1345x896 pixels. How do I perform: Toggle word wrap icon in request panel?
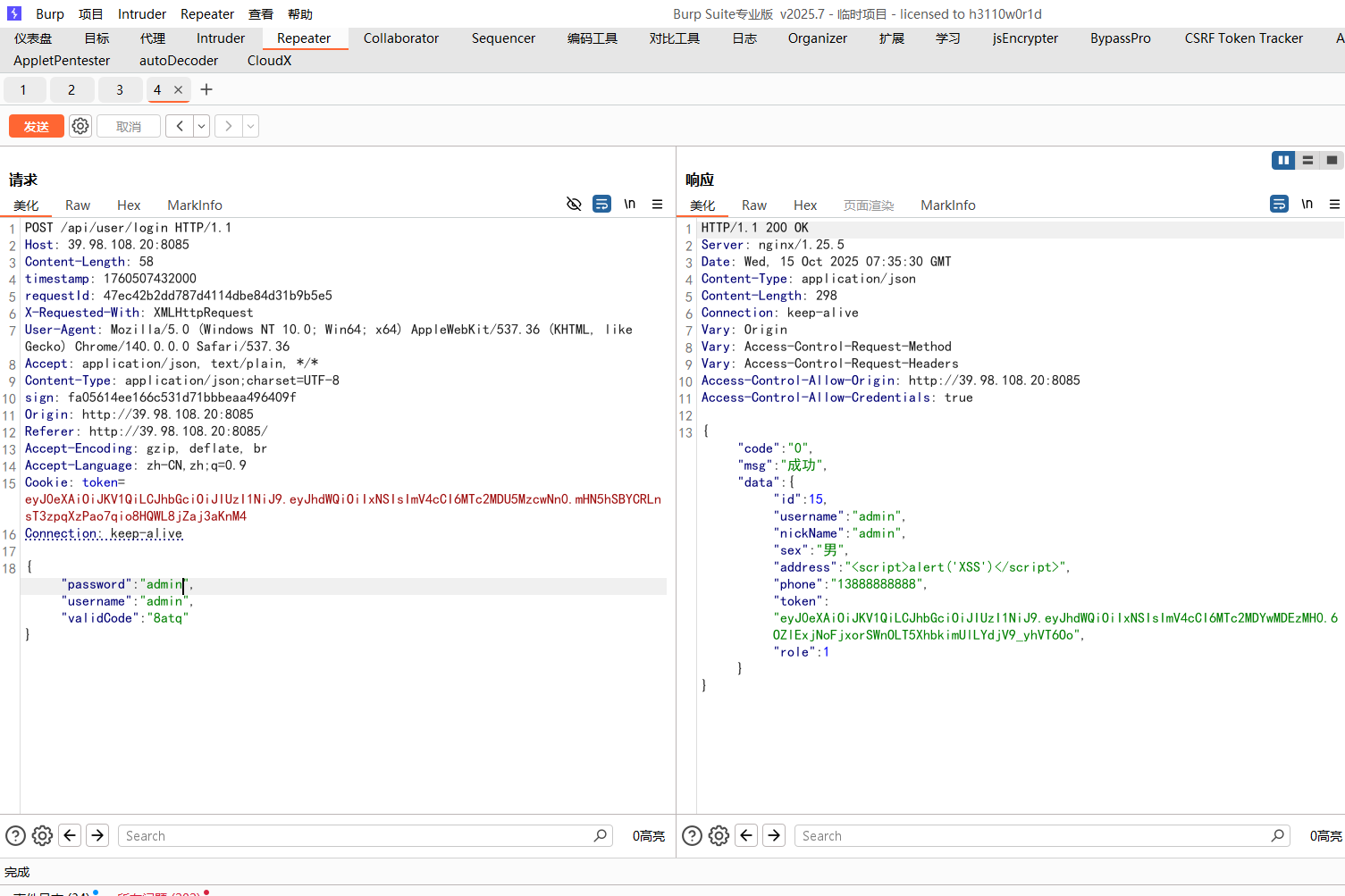(x=601, y=205)
